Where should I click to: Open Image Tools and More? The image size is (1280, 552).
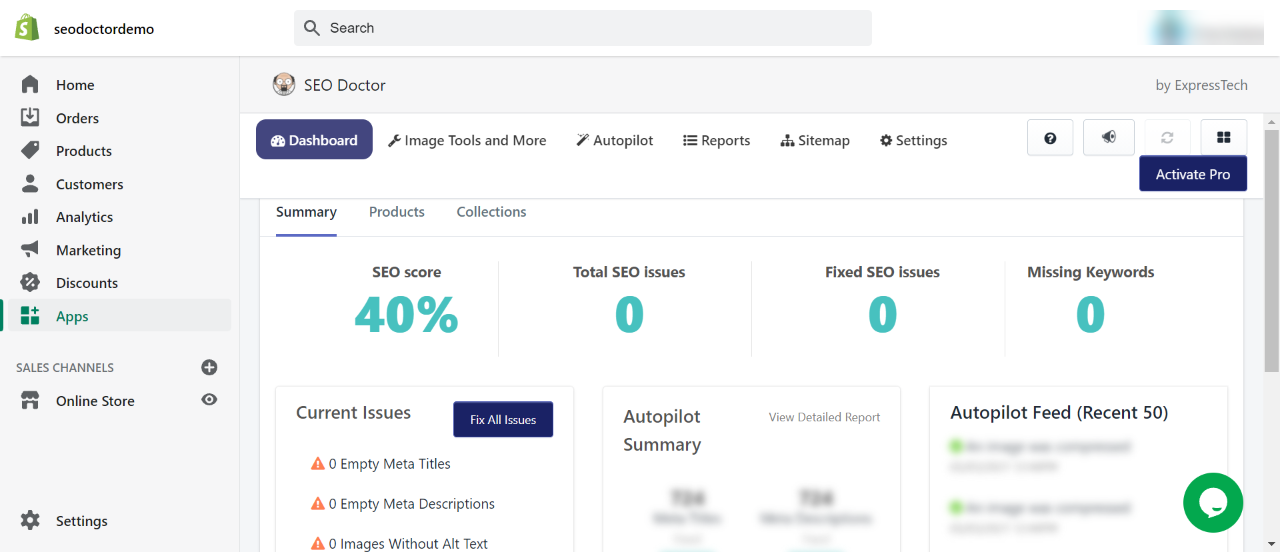[x=467, y=140]
